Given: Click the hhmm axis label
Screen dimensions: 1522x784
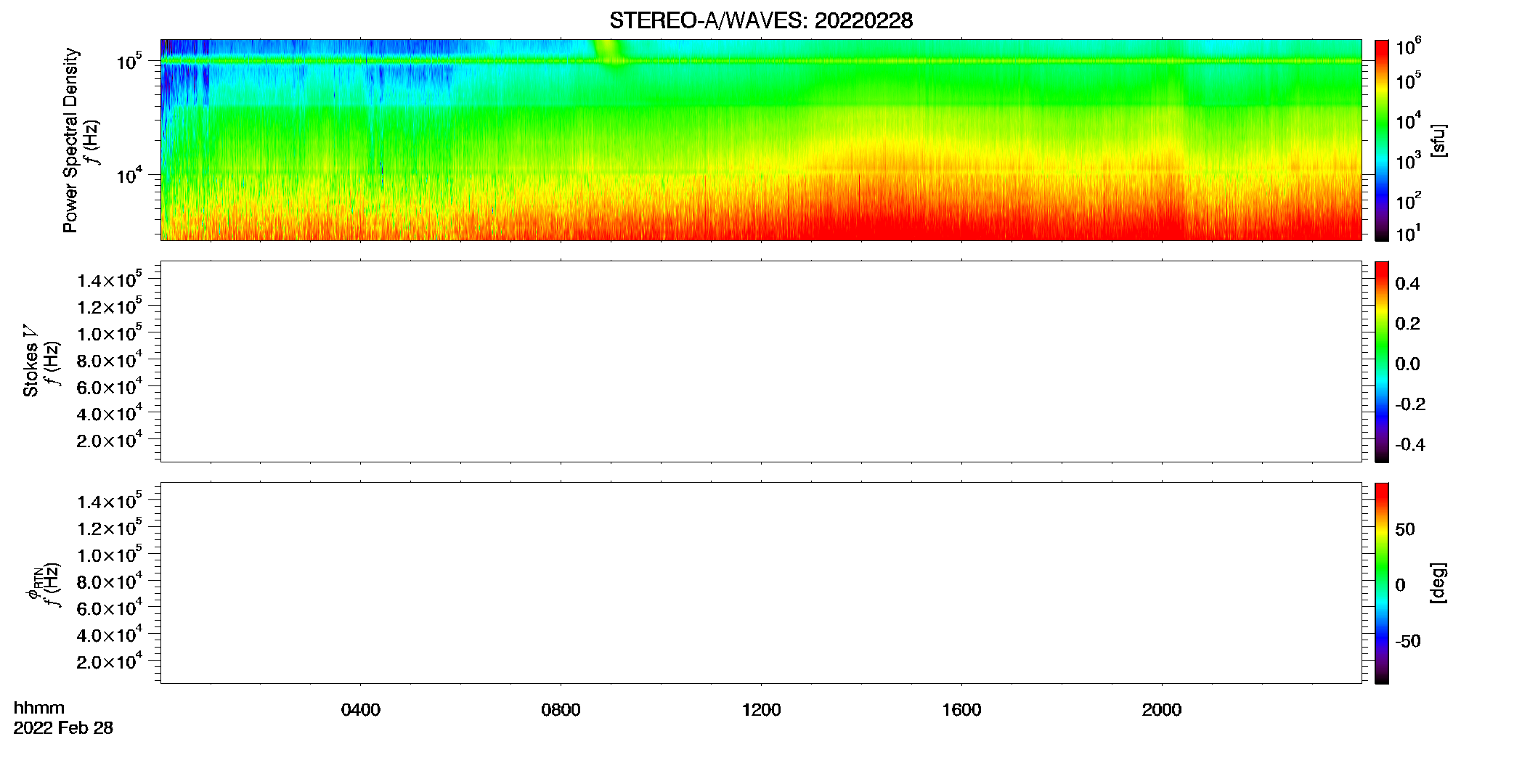Looking at the screenshot, I should tap(39, 708).
